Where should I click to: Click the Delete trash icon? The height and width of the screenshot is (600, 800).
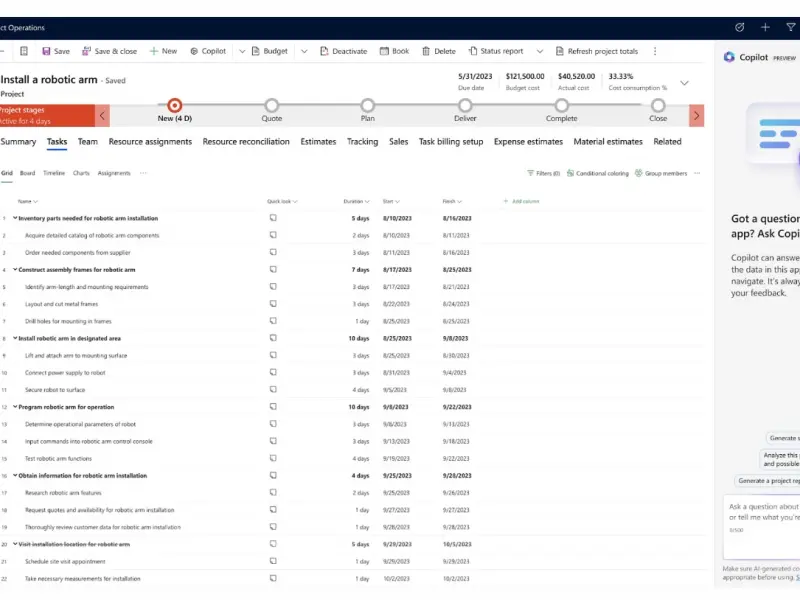[x=427, y=51]
